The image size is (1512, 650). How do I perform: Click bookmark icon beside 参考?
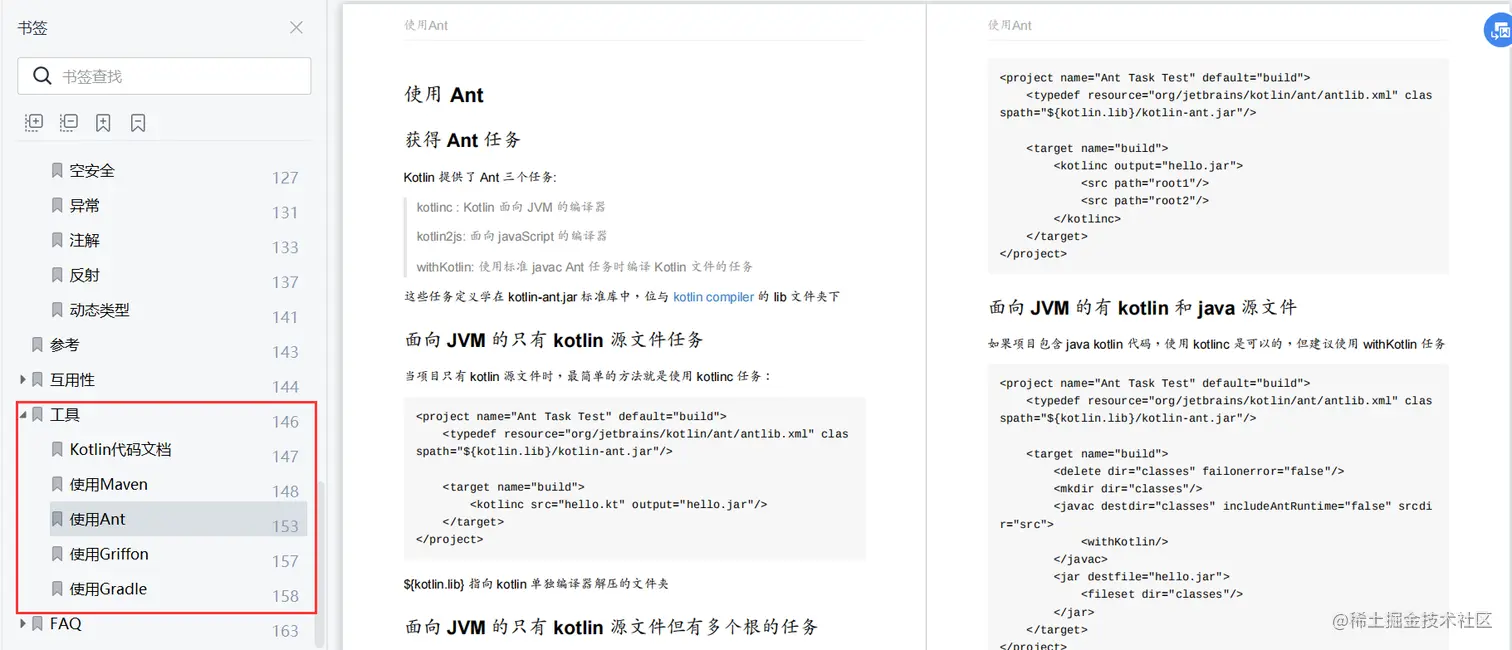[x=38, y=345]
